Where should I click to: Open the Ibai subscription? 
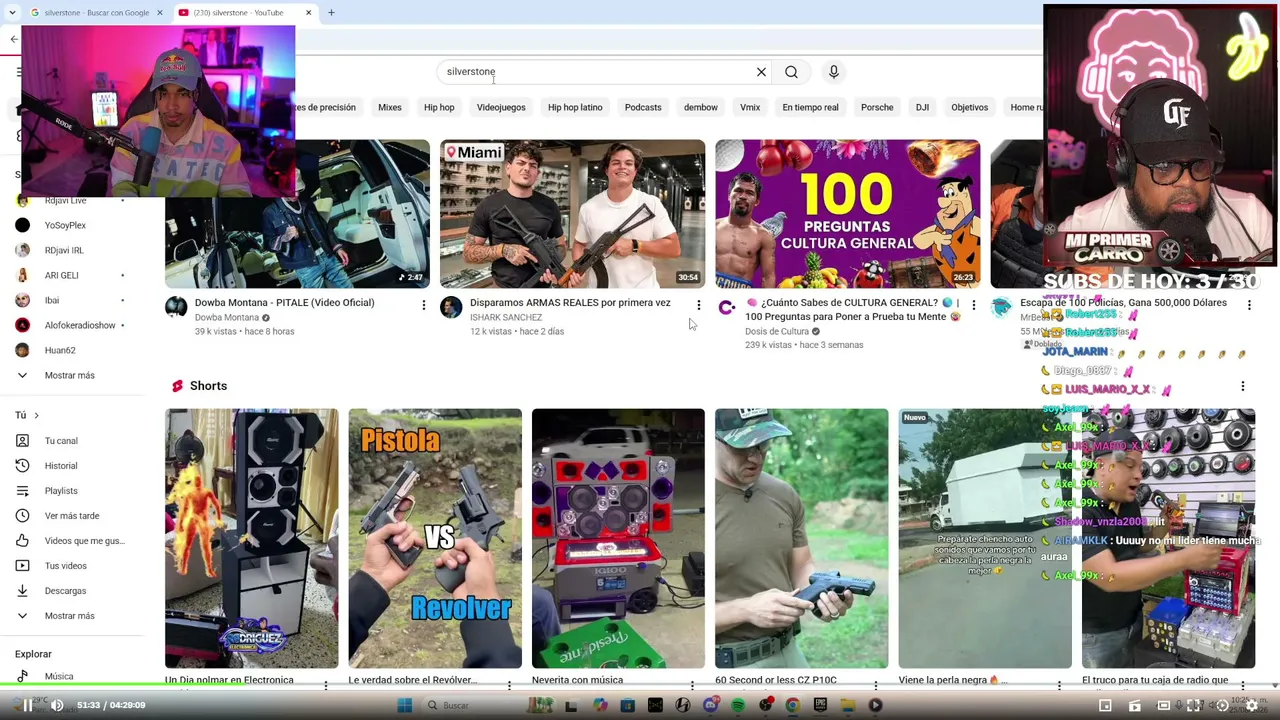pyautogui.click(x=52, y=301)
